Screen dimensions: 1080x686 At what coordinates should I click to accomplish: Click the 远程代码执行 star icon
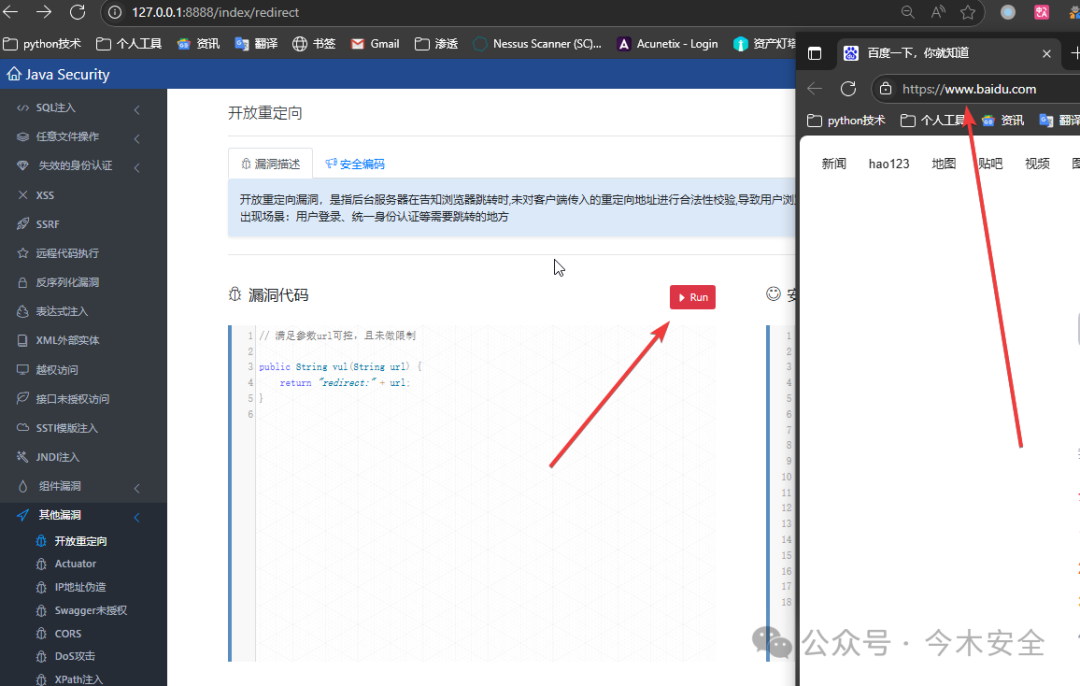click(x=23, y=253)
